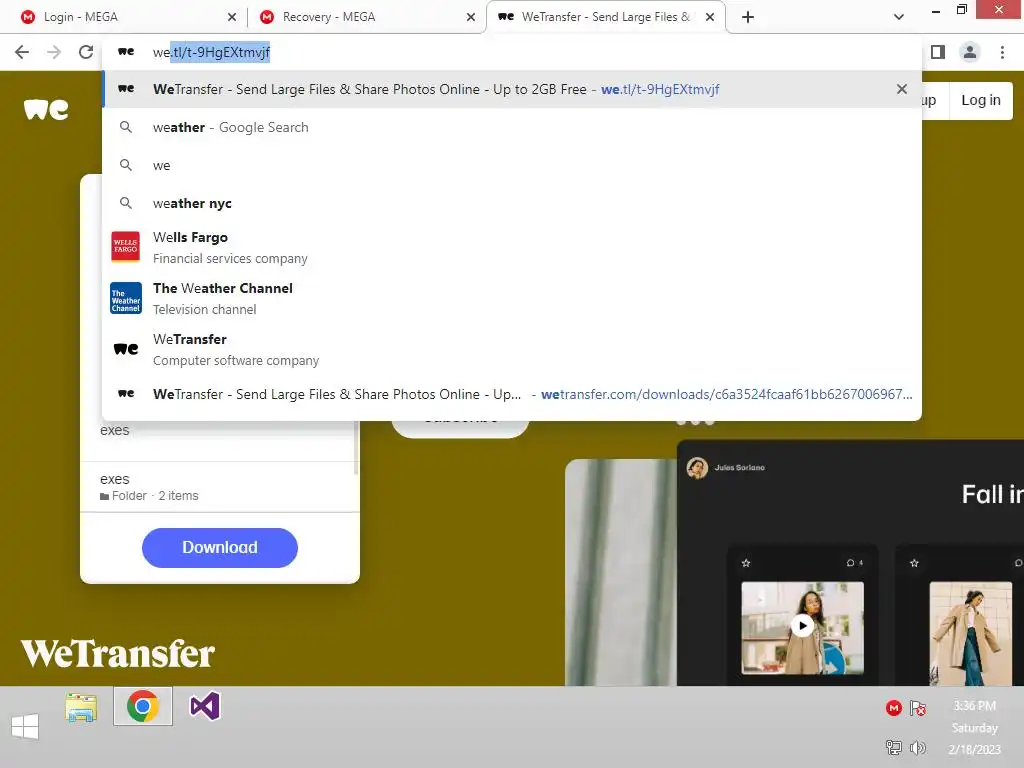
Task: Select the WeTransfer browser tab
Action: pos(605,17)
